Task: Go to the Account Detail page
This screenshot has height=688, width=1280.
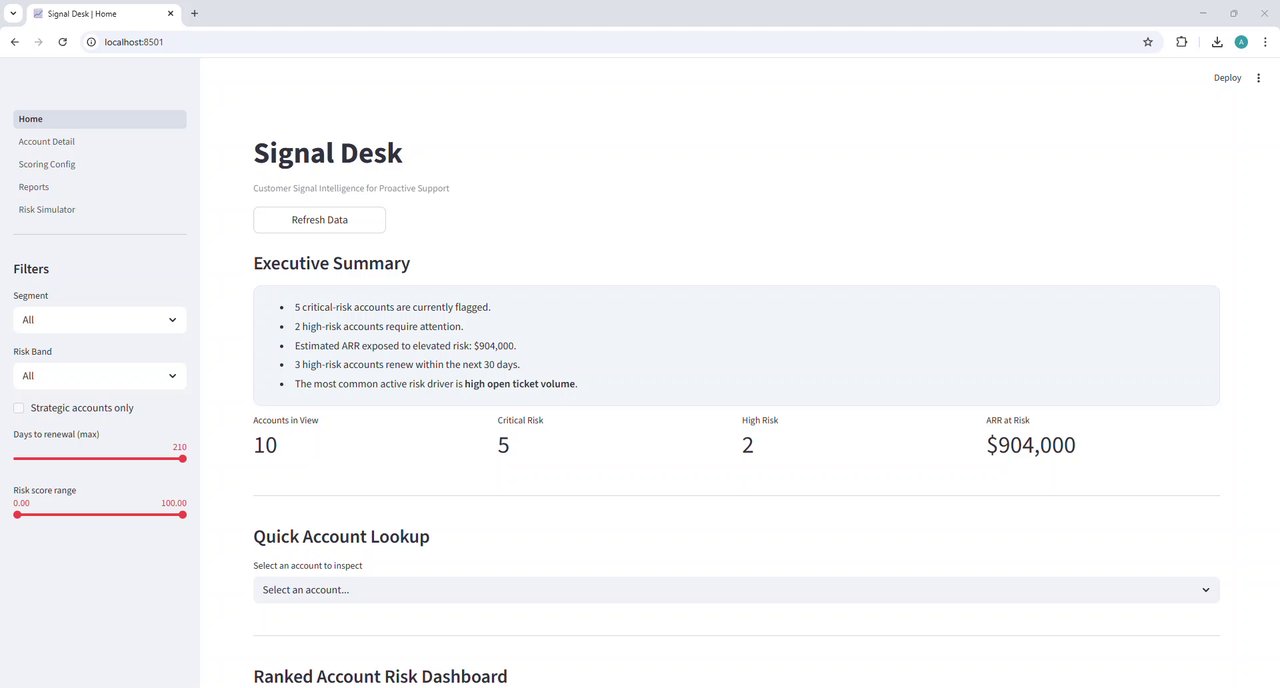Action: pos(47,142)
